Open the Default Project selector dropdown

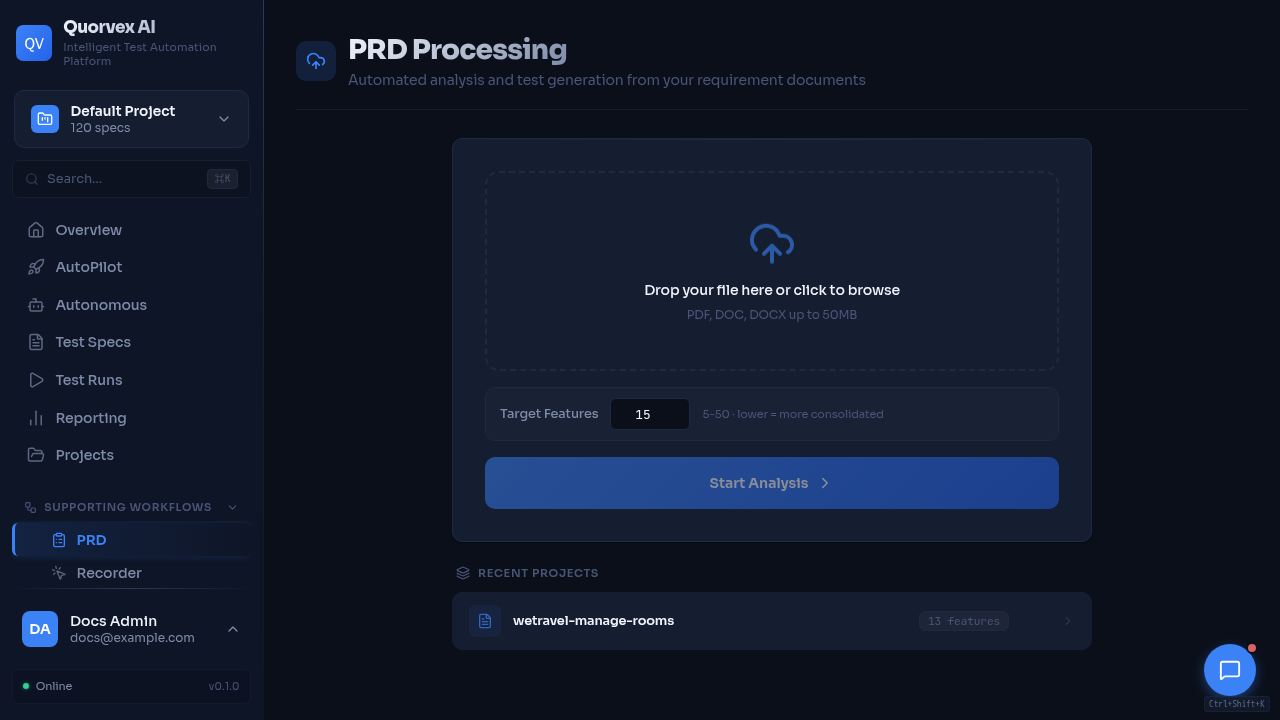coord(131,119)
